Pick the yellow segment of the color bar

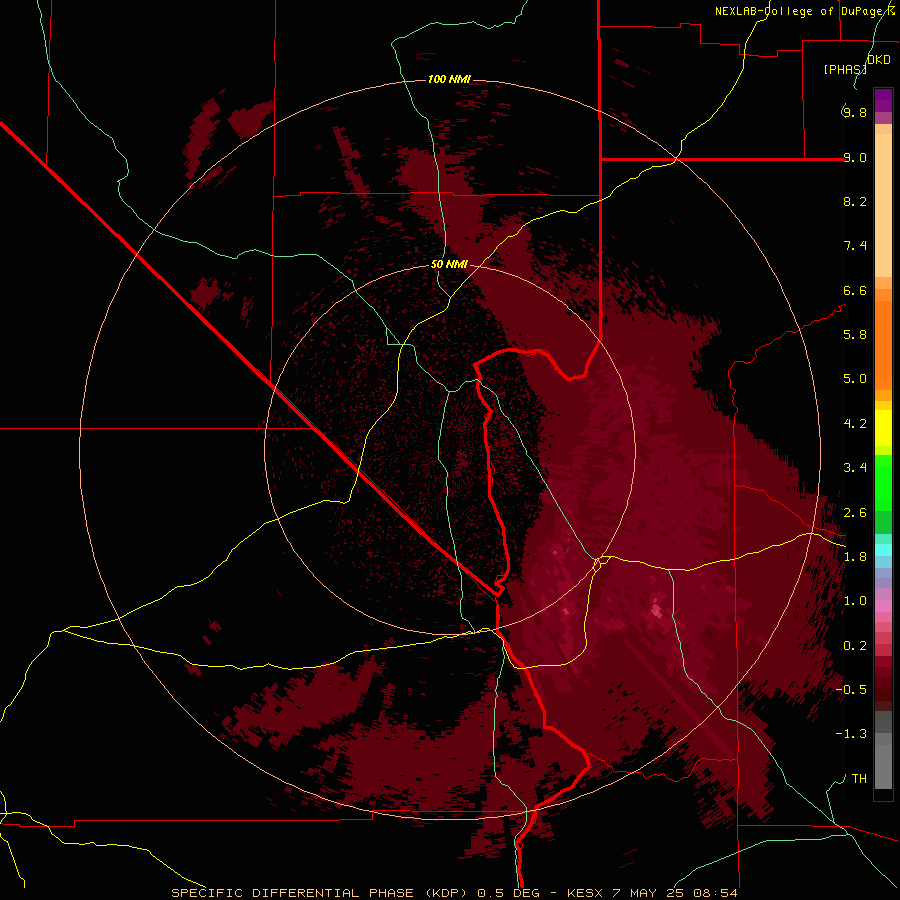[x=883, y=428]
